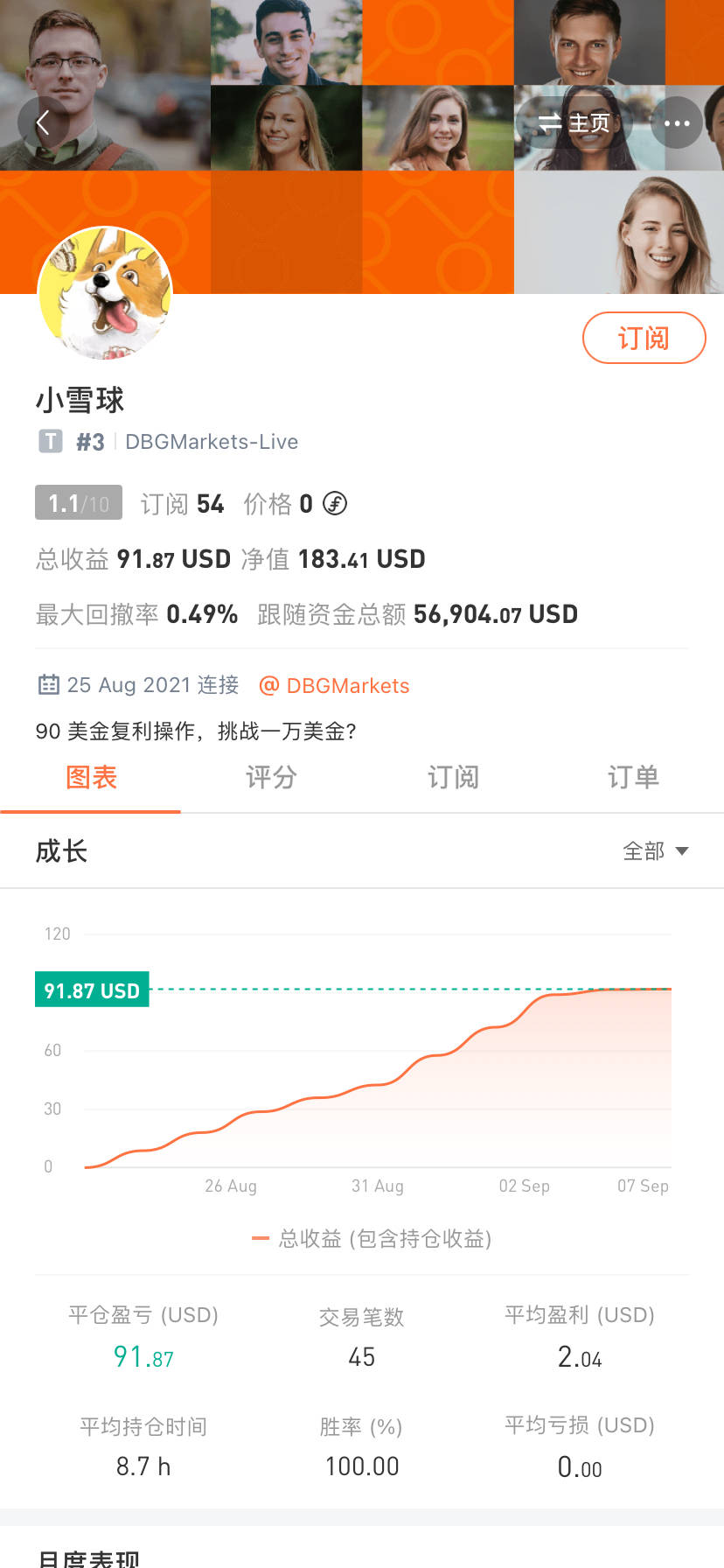The height and width of the screenshot is (1568, 724).
Task: Open the three-dots more options menu
Action: (677, 123)
